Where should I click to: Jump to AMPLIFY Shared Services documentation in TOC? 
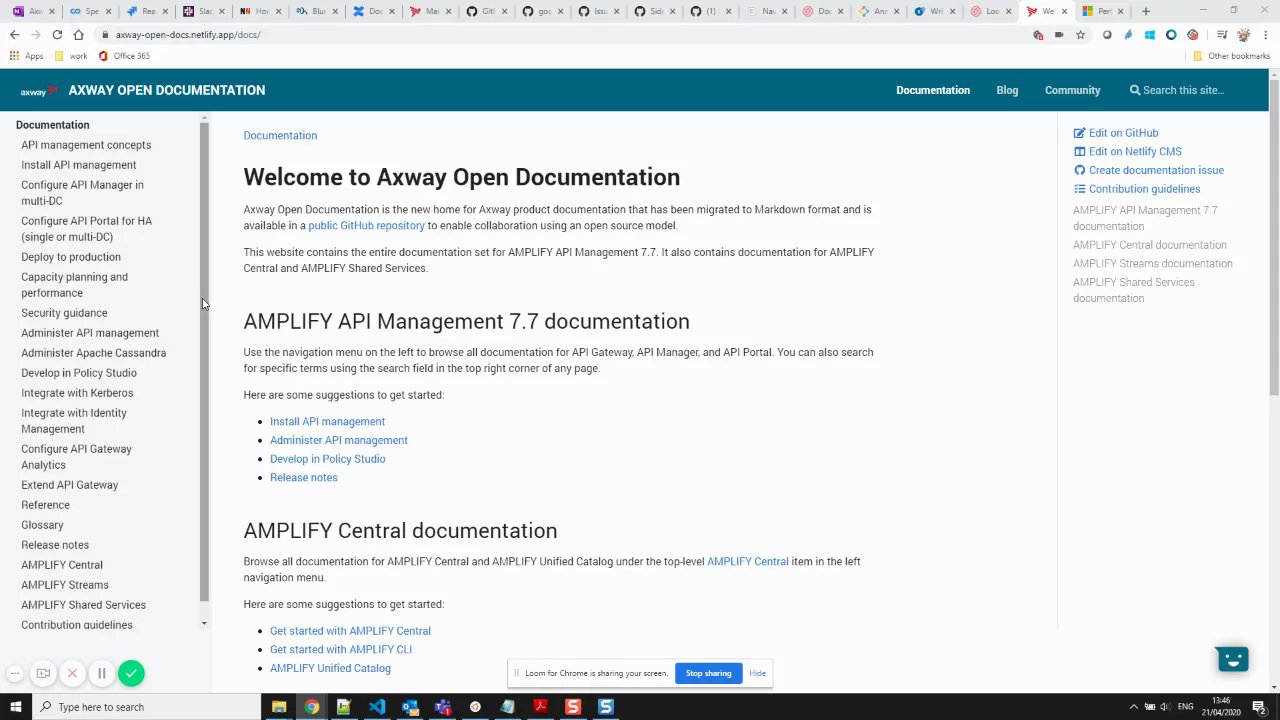(x=1133, y=290)
